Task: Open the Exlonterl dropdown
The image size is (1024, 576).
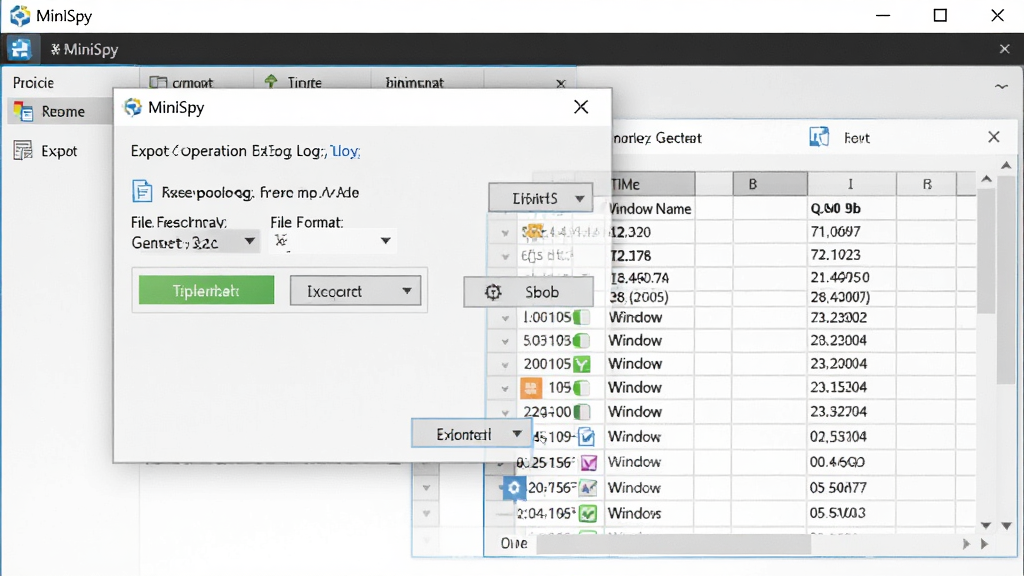Action: [470, 434]
